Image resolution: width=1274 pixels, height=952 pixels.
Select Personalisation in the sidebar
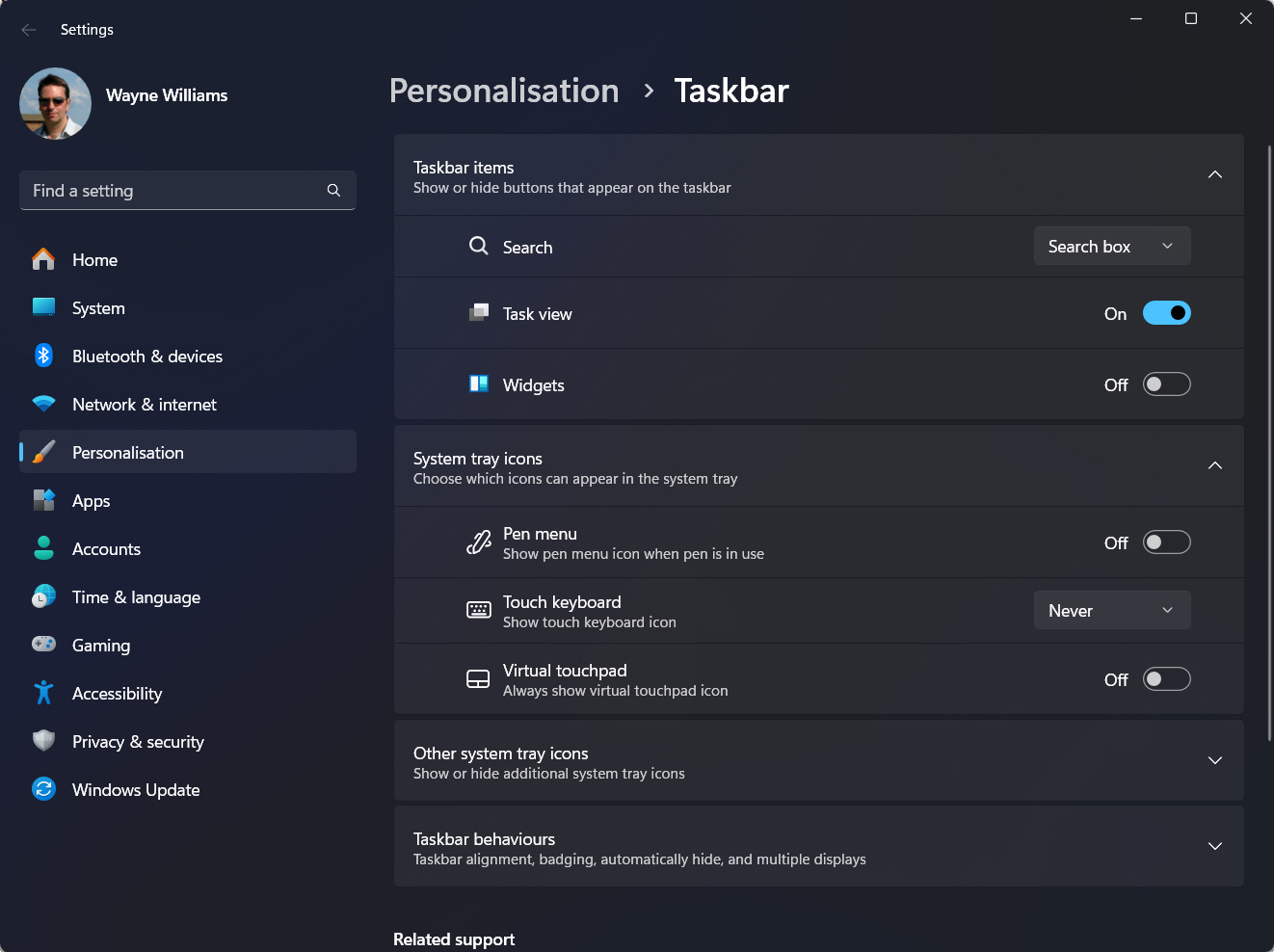click(x=128, y=452)
